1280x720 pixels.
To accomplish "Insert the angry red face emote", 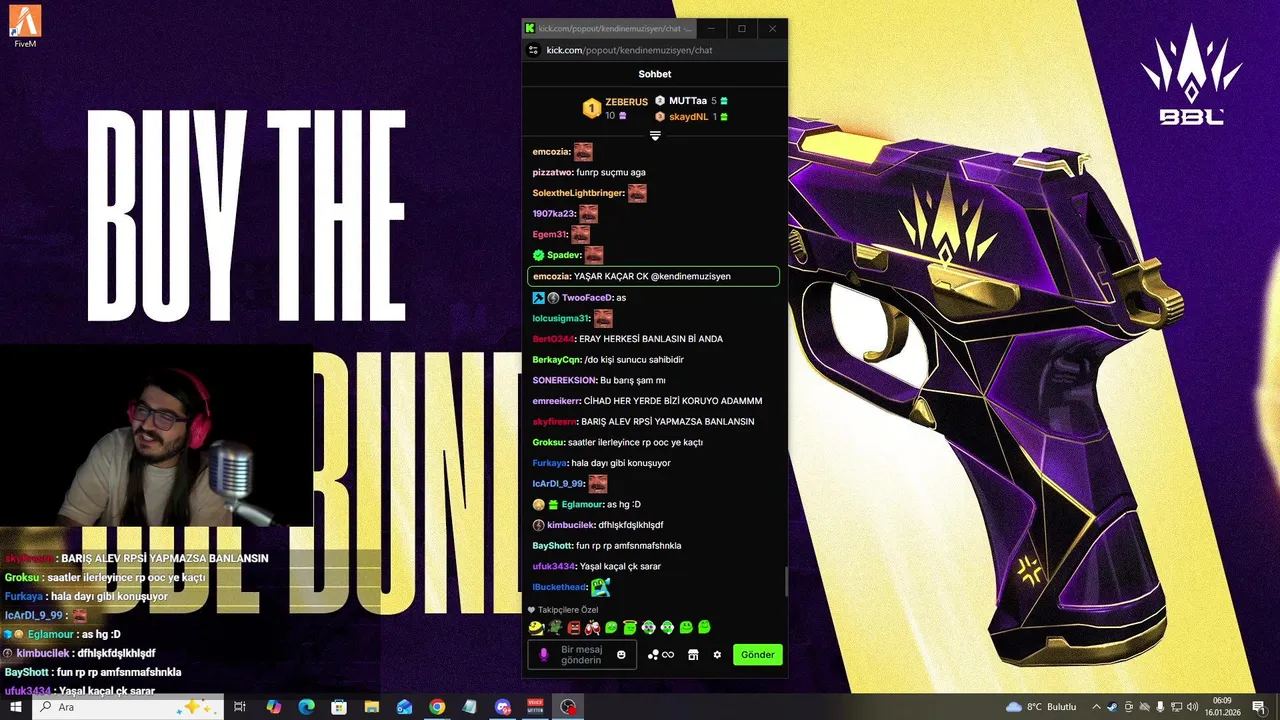I will [574, 627].
